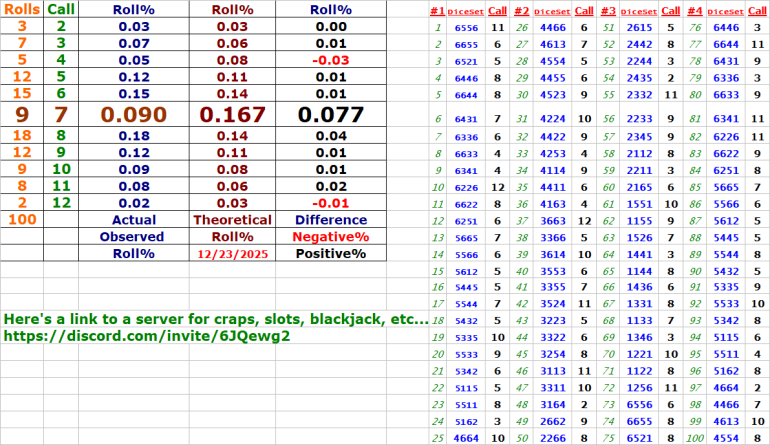Select the Positive% label cell

(x=330, y=254)
